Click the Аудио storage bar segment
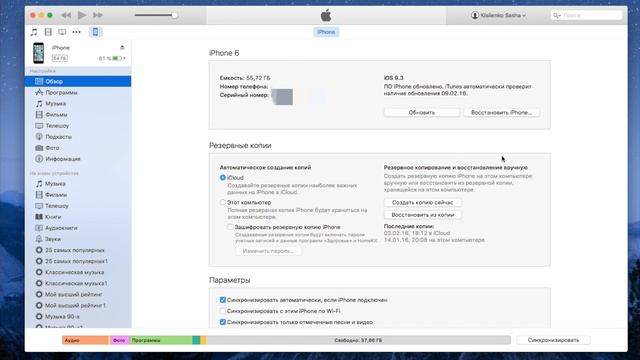The image size is (640, 360). coord(86,340)
